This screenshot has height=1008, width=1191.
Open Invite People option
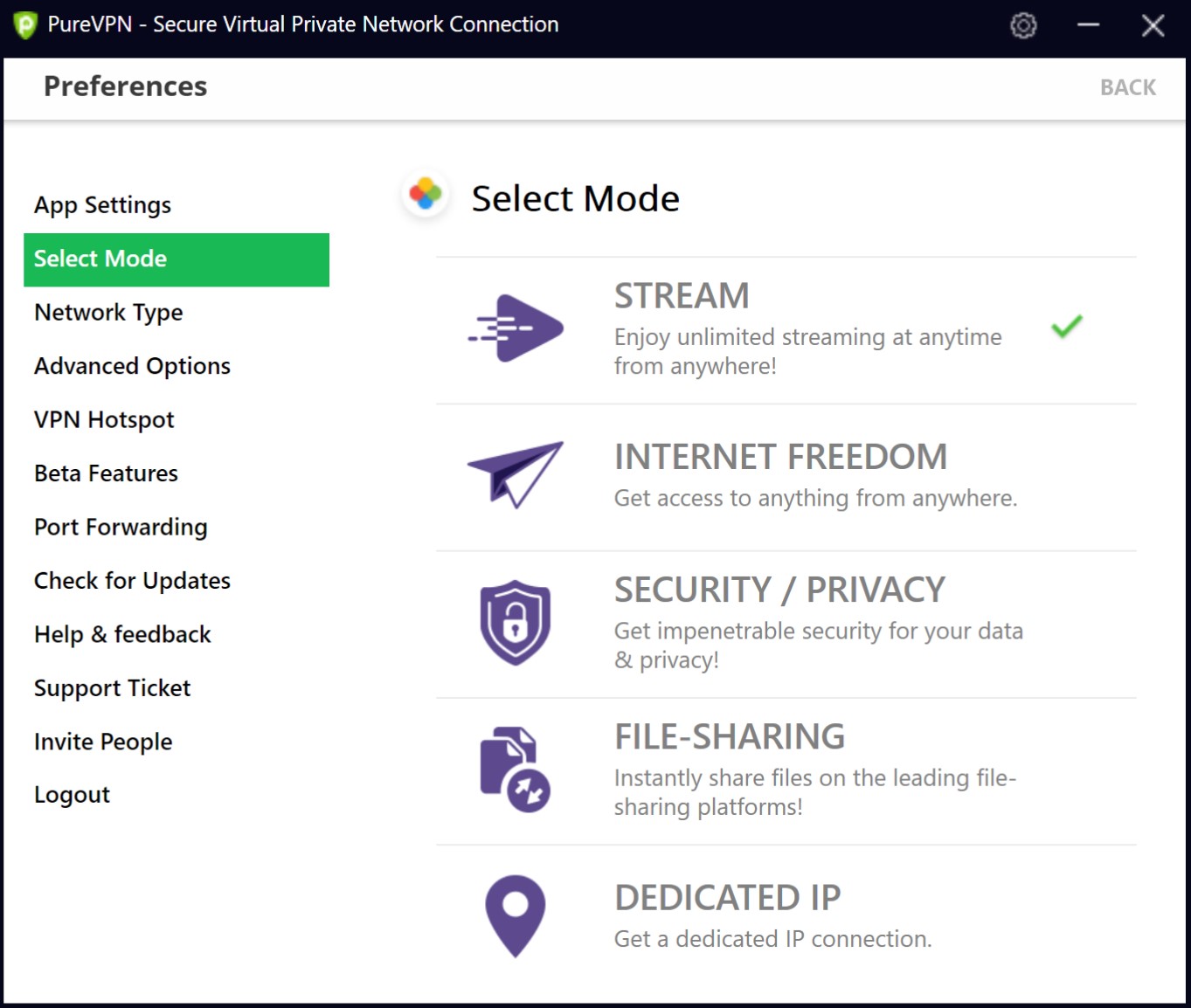pos(103,742)
